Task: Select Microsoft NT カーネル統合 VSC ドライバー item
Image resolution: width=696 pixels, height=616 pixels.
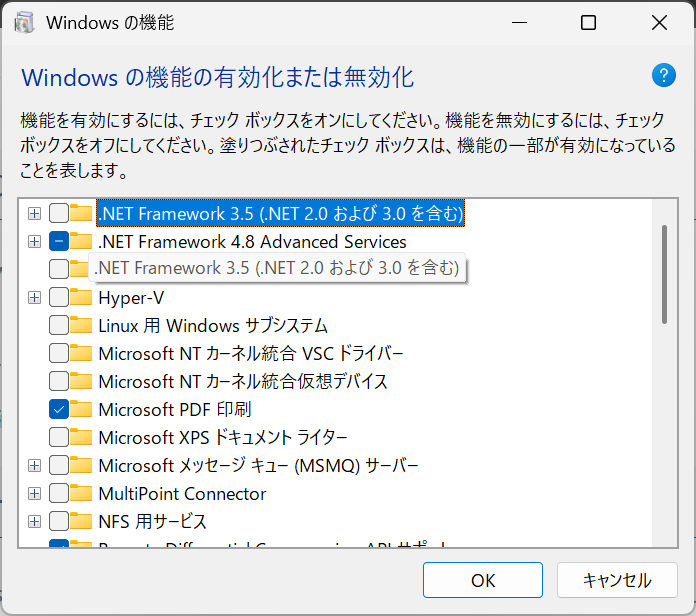Action: tap(250, 354)
